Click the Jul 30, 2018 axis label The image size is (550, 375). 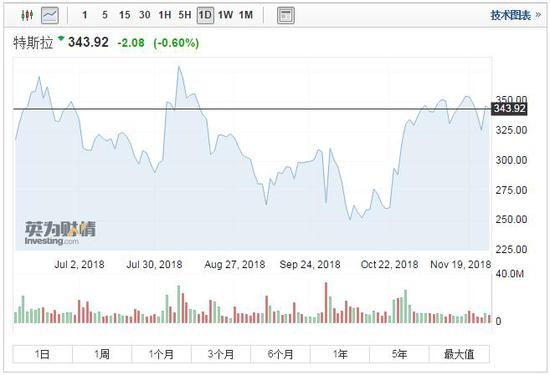tap(154, 264)
